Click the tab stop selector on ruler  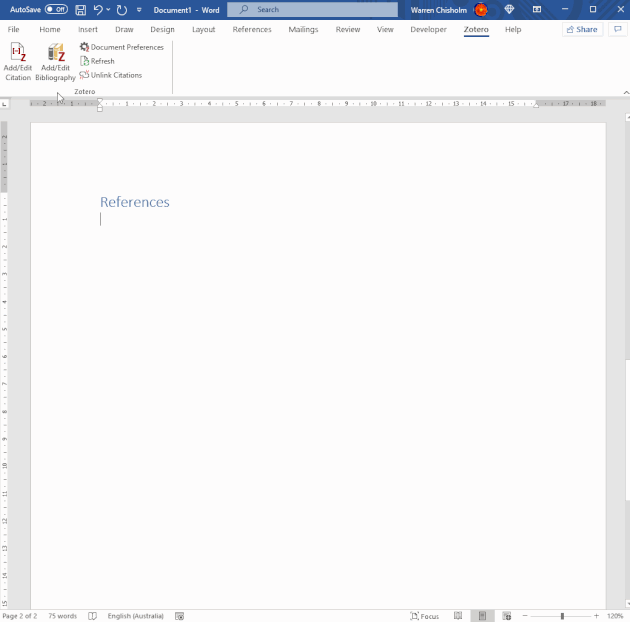(x=4, y=104)
